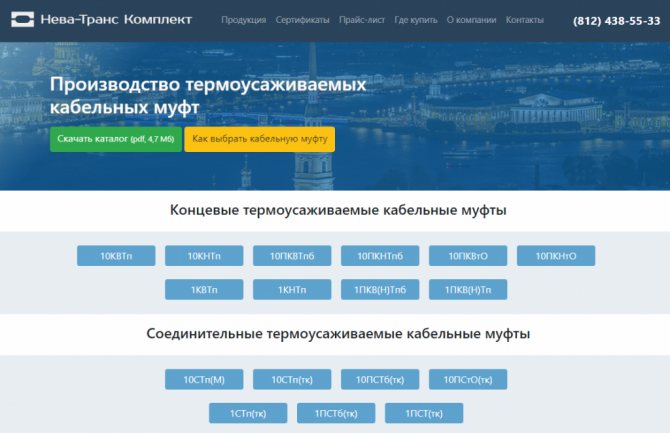670x433 pixels.
Task: Select the 10КВТп product button
Action: click(x=116, y=256)
